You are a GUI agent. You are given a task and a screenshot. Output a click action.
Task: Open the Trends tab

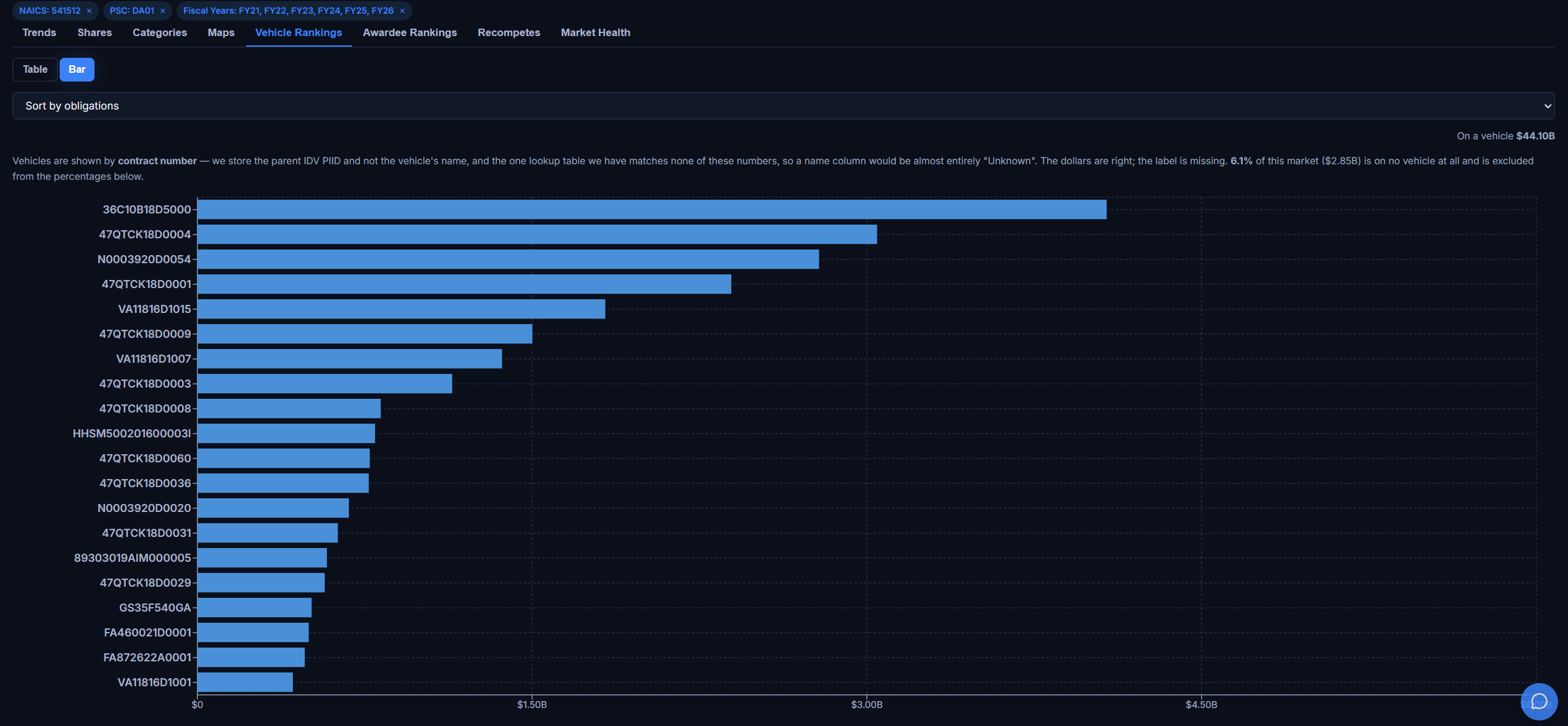click(x=39, y=32)
